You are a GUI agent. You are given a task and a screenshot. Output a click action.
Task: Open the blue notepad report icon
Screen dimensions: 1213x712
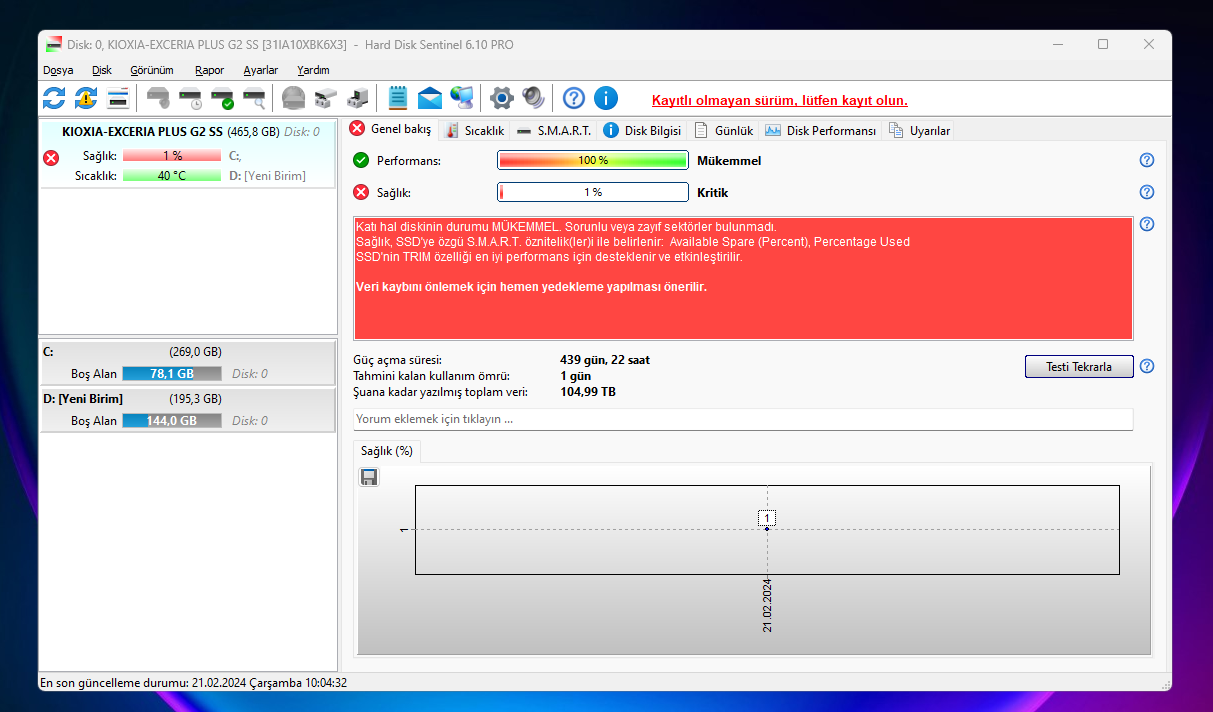pyautogui.click(x=398, y=98)
